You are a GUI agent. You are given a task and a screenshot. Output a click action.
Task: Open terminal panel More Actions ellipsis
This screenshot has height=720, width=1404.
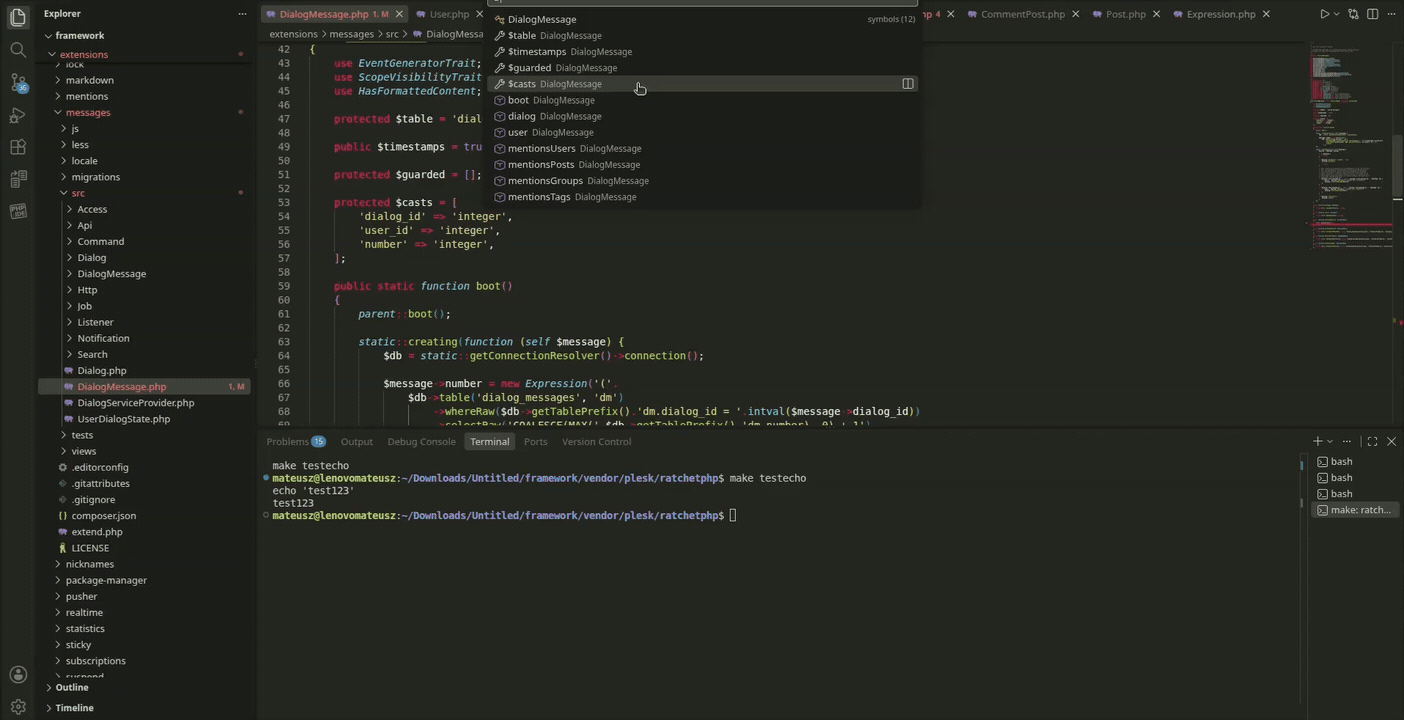pyautogui.click(x=1348, y=441)
